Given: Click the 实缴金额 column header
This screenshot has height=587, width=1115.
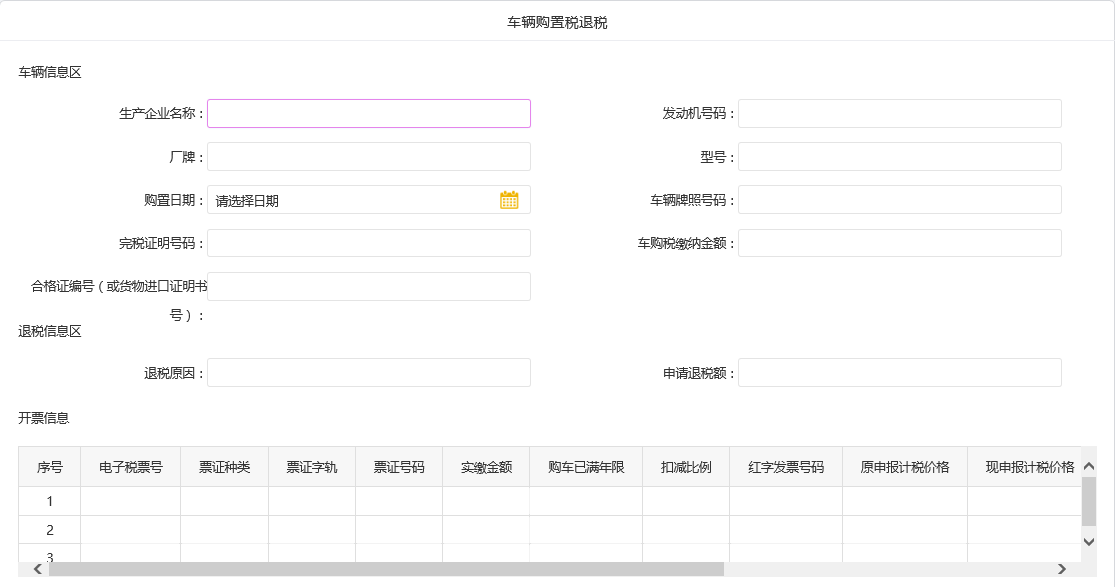Looking at the screenshot, I should click(486, 467).
